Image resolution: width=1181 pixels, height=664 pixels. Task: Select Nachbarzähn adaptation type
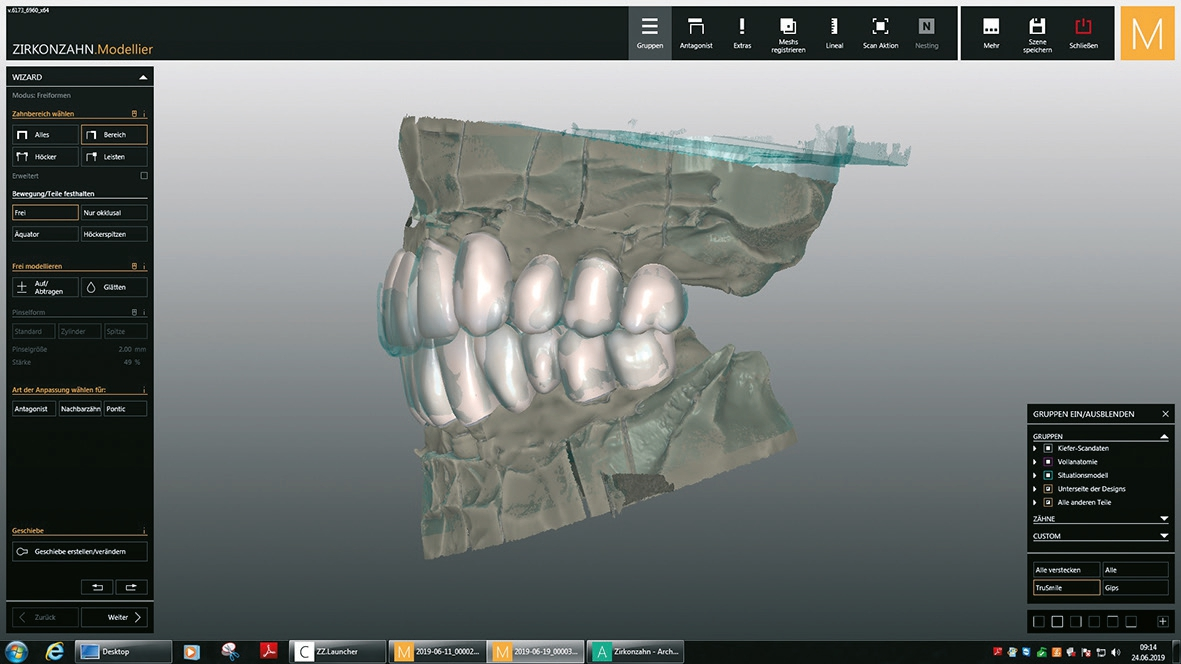tap(79, 409)
